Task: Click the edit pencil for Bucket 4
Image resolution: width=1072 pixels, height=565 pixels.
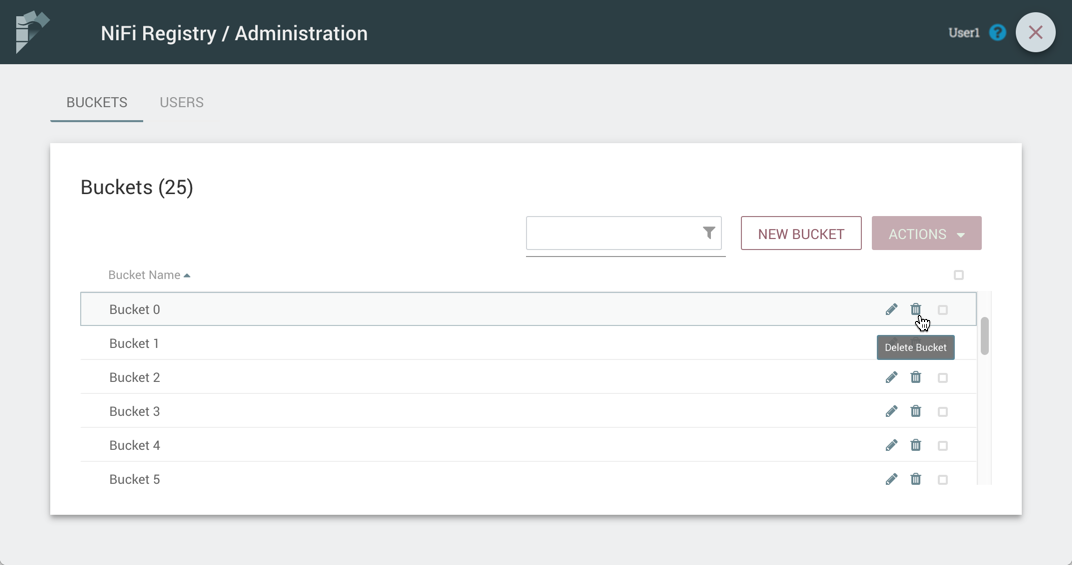Action: [x=891, y=446]
